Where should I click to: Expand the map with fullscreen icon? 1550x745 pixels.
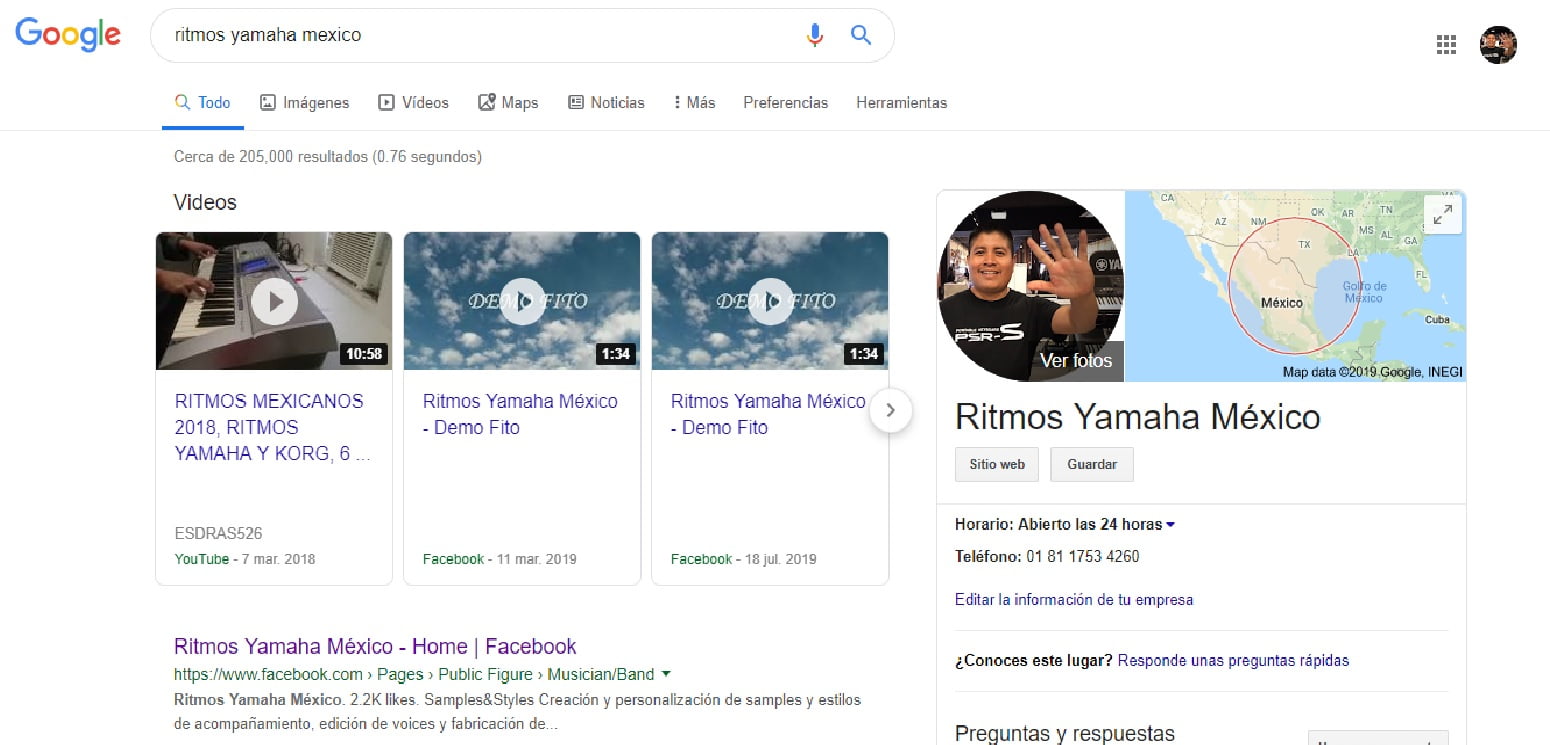click(1443, 214)
